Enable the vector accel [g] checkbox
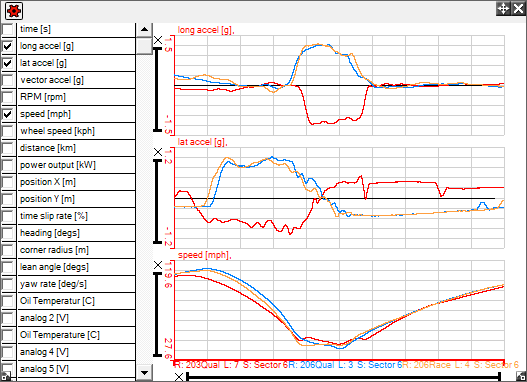 pyautogui.click(x=7, y=80)
